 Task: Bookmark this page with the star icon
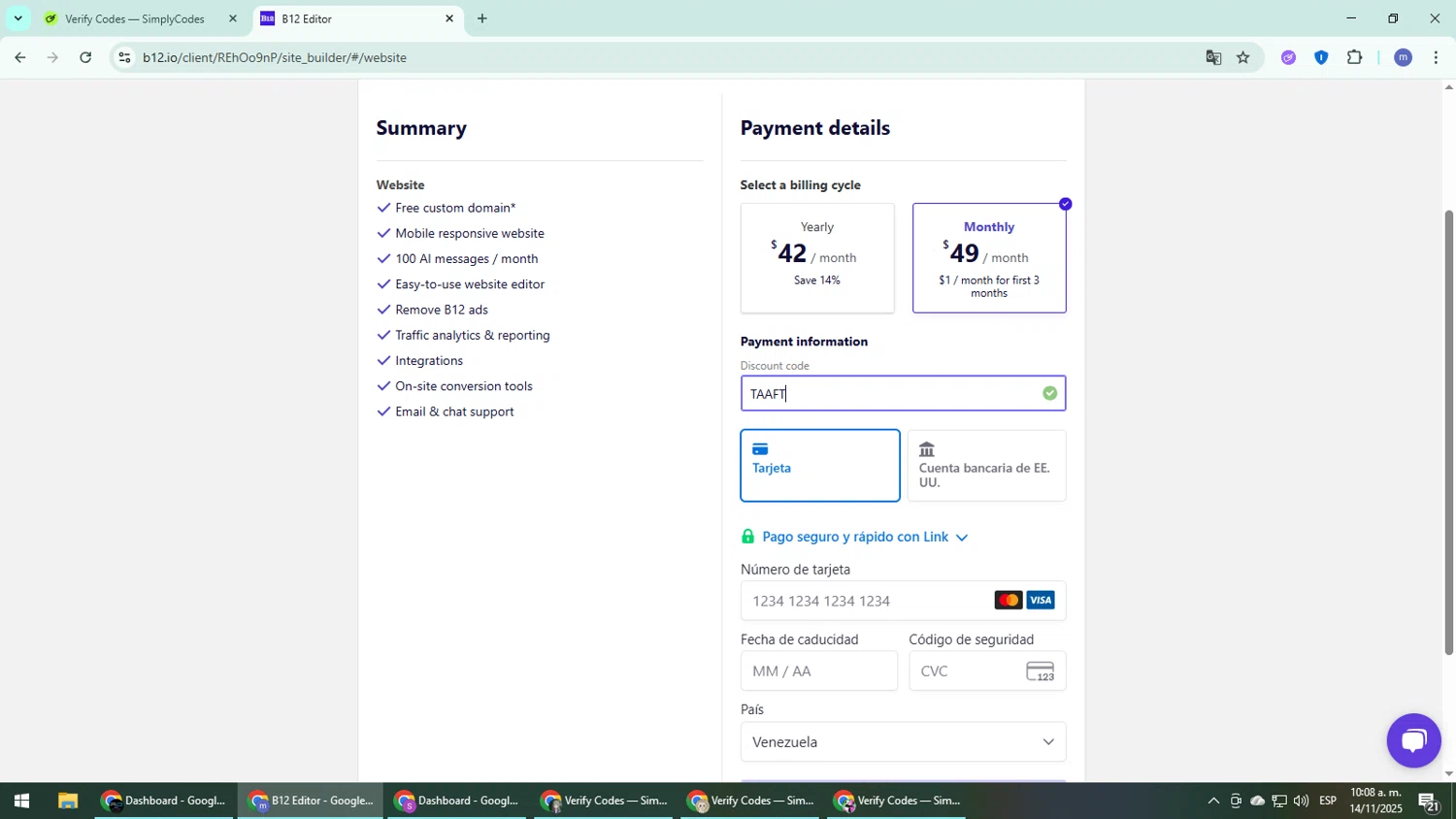tap(1243, 58)
